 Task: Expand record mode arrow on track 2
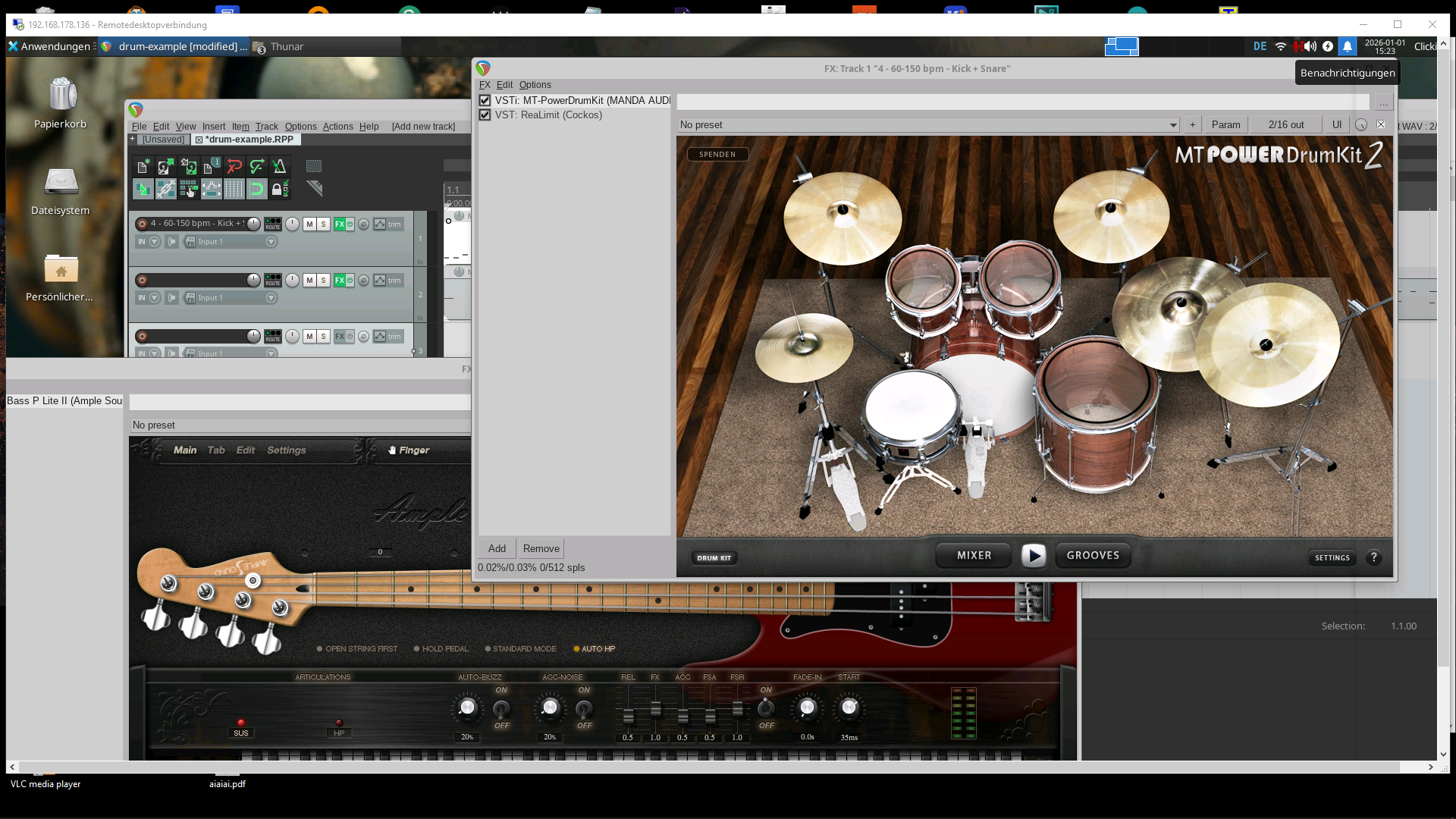tap(155, 298)
